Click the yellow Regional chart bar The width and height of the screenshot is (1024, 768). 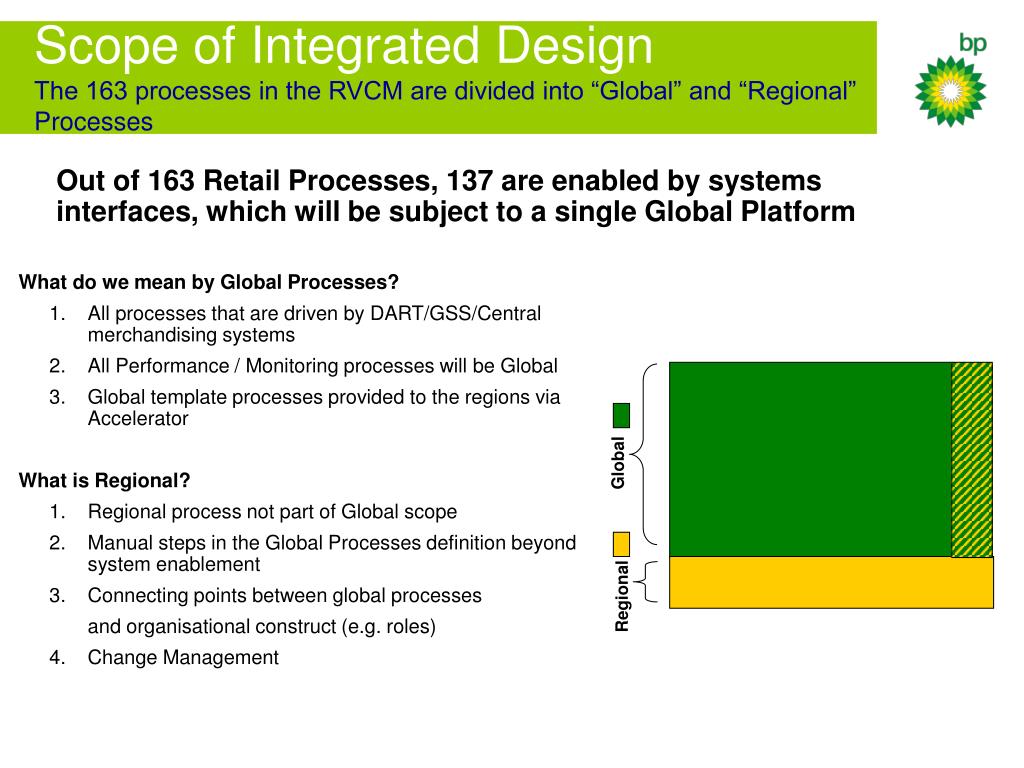click(x=831, y=583)
